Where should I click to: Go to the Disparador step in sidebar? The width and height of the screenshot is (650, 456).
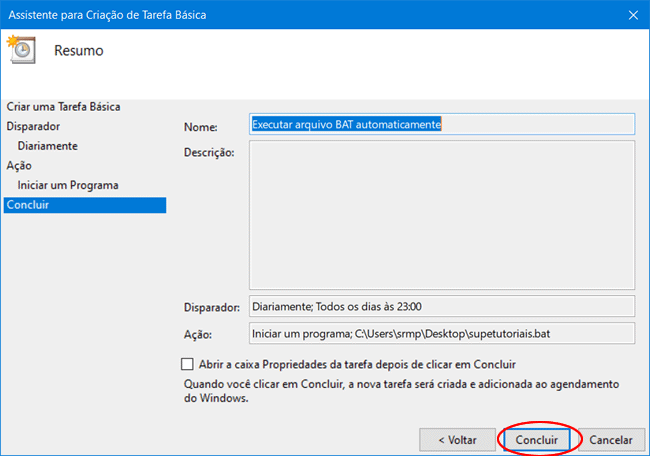(33, 126)
